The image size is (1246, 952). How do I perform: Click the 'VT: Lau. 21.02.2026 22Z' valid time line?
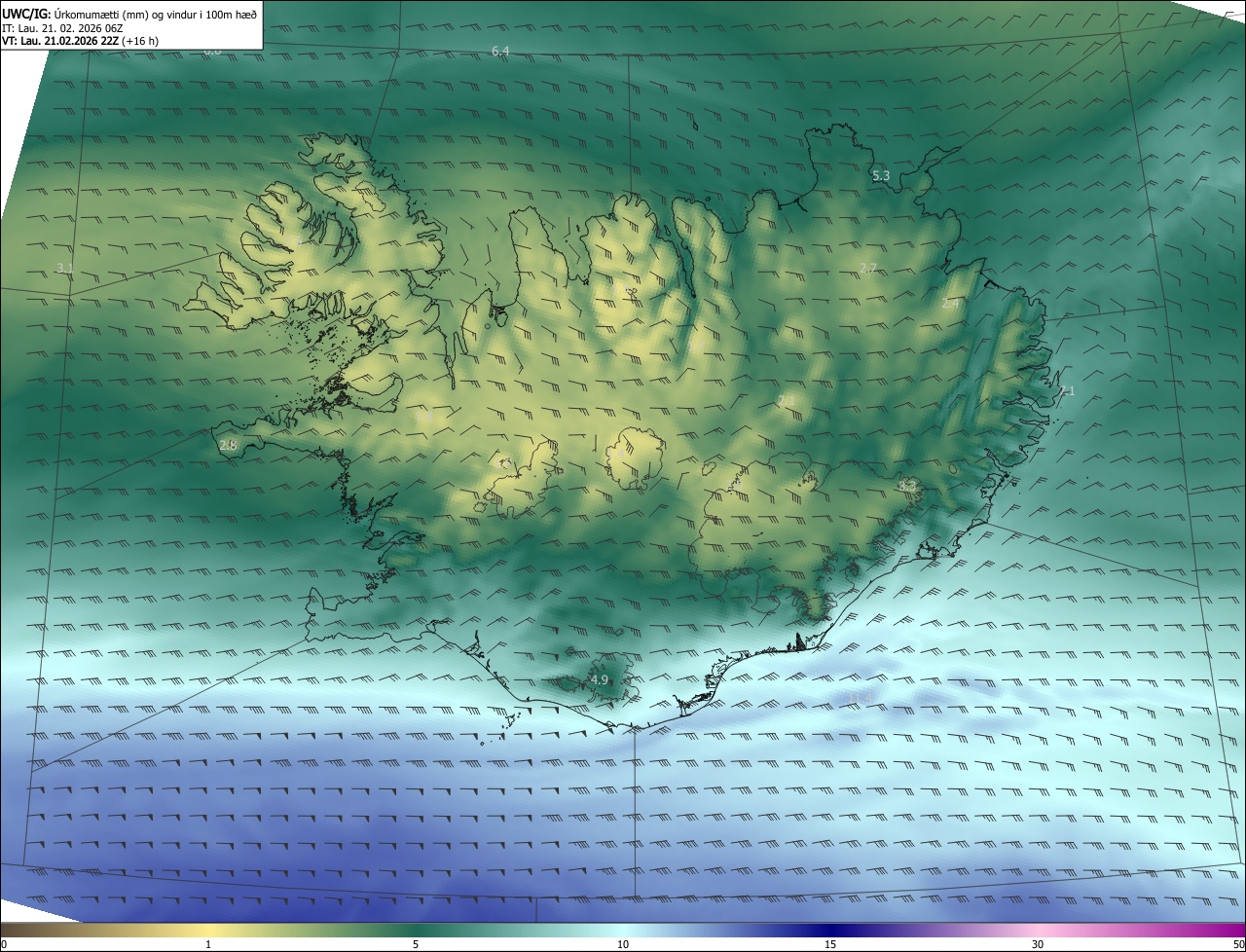click(80, 41)
